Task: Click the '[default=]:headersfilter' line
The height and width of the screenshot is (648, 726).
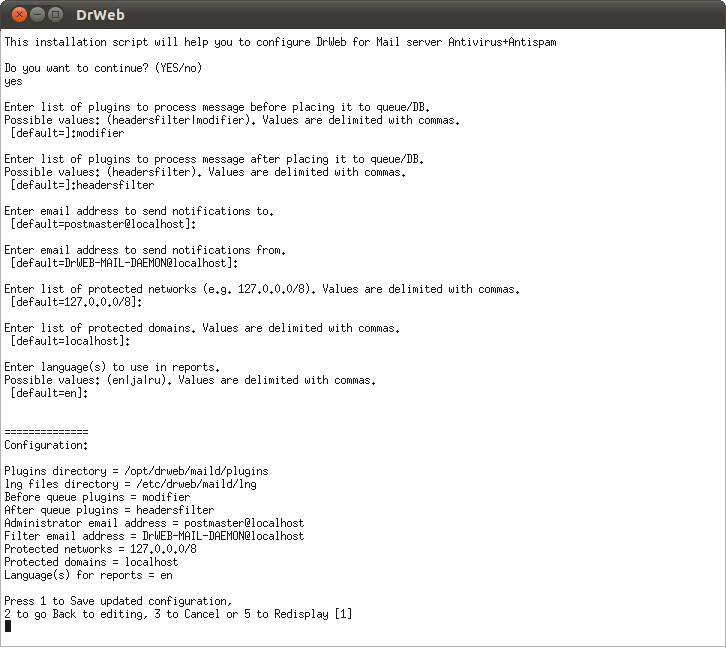Action: [x=82, y=185]
